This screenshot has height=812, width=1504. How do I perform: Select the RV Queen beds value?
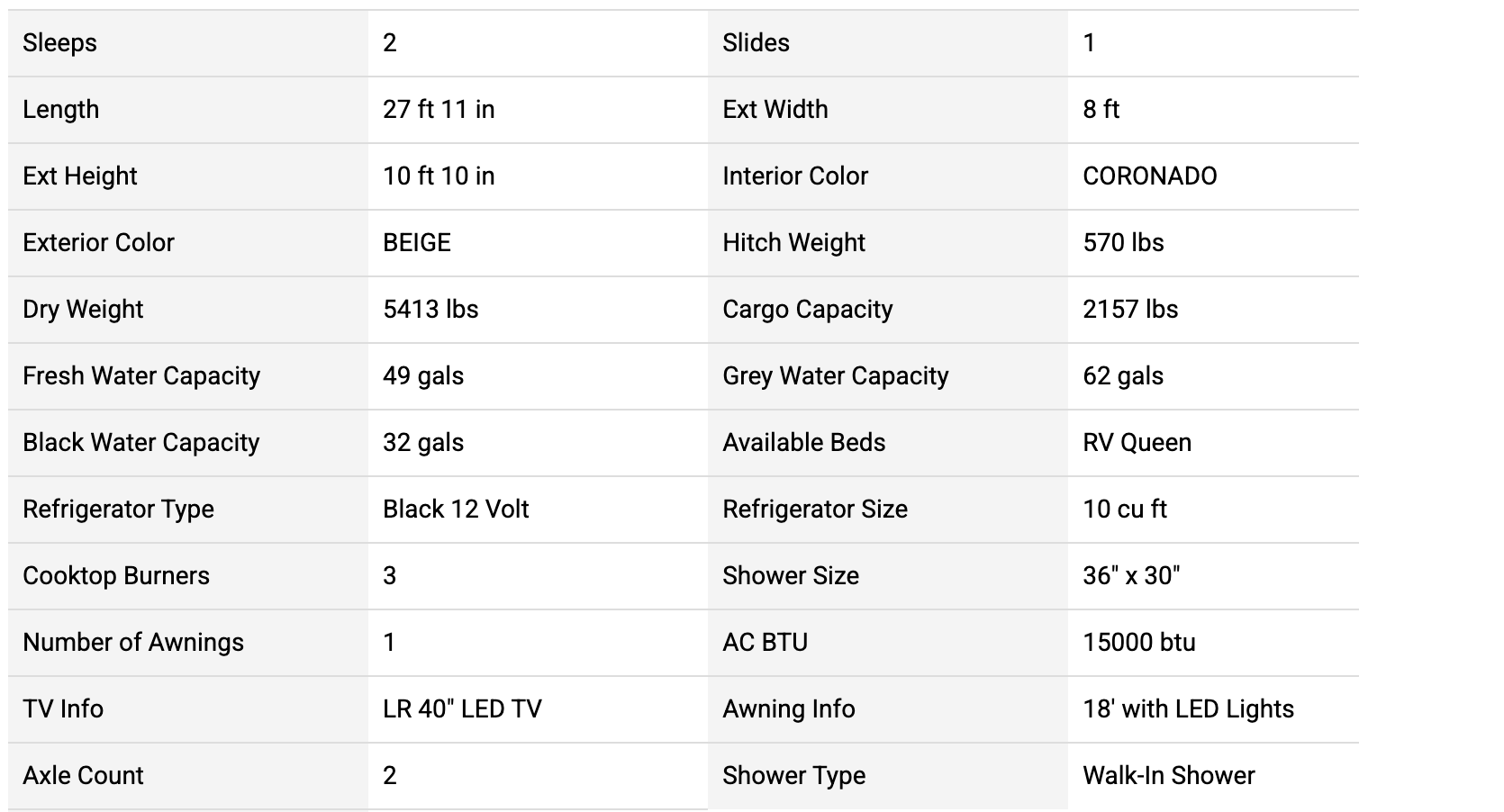[1137, 443]
